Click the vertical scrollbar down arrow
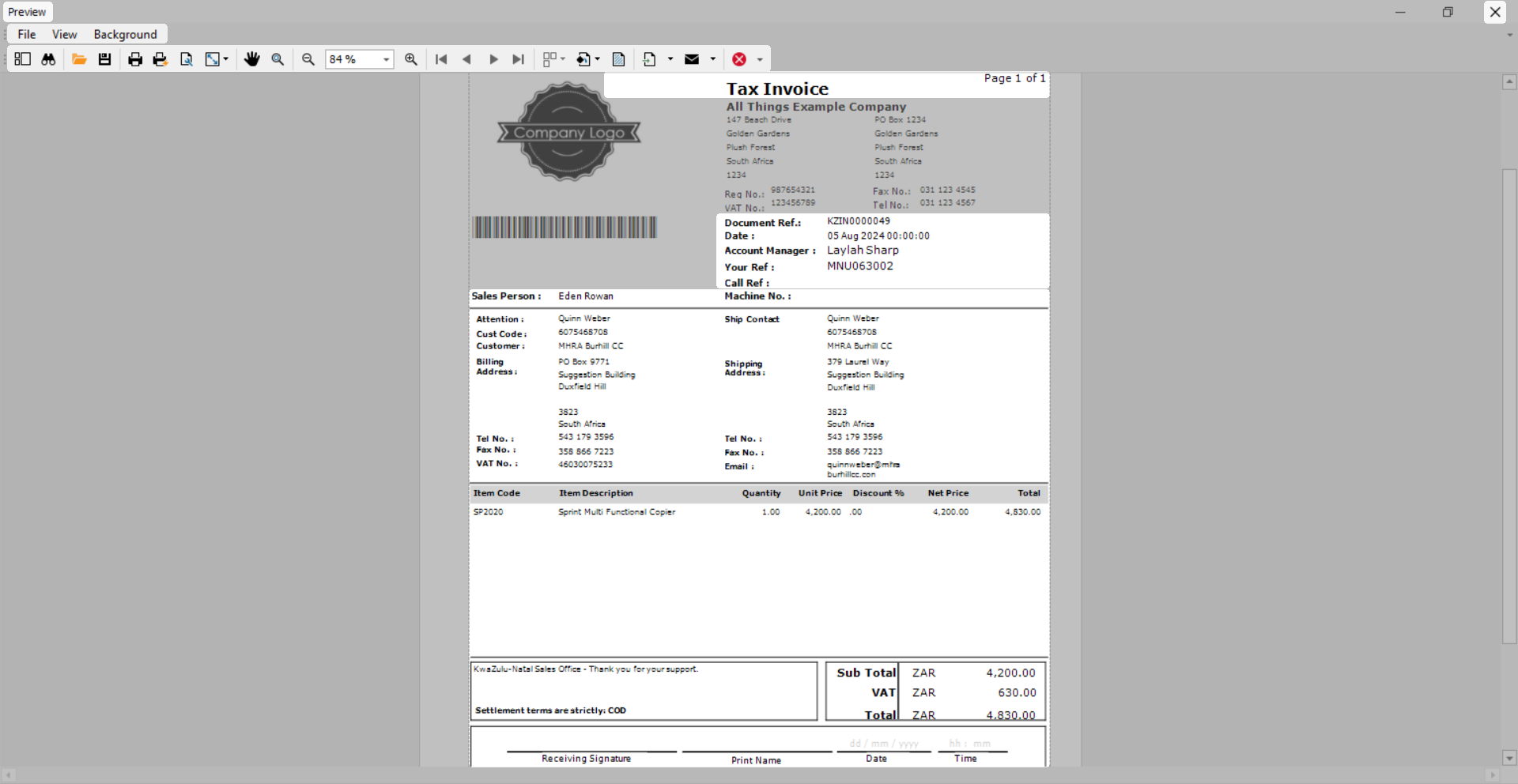1518x784 pixels. point(1509,758)
